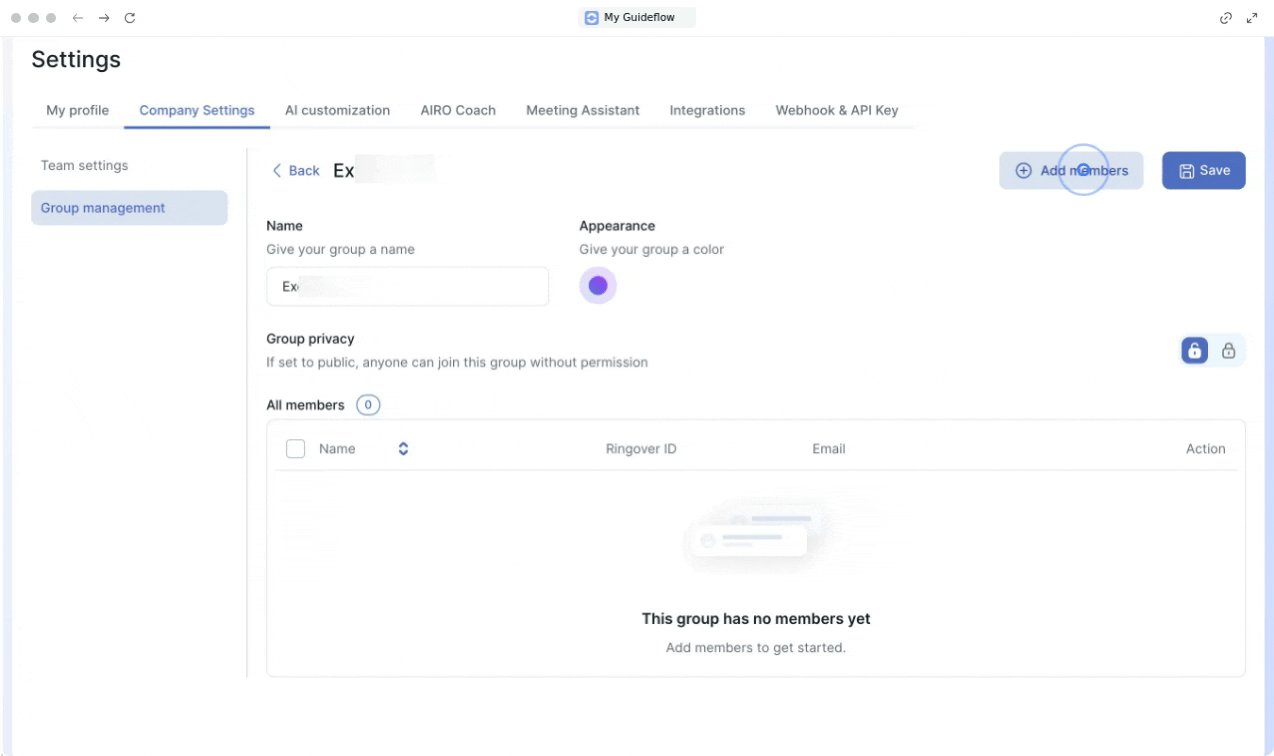This screenshot has width=1274, height=756.
Task: Tick the select-all checkbox beside Name
Action: (295, 449)
